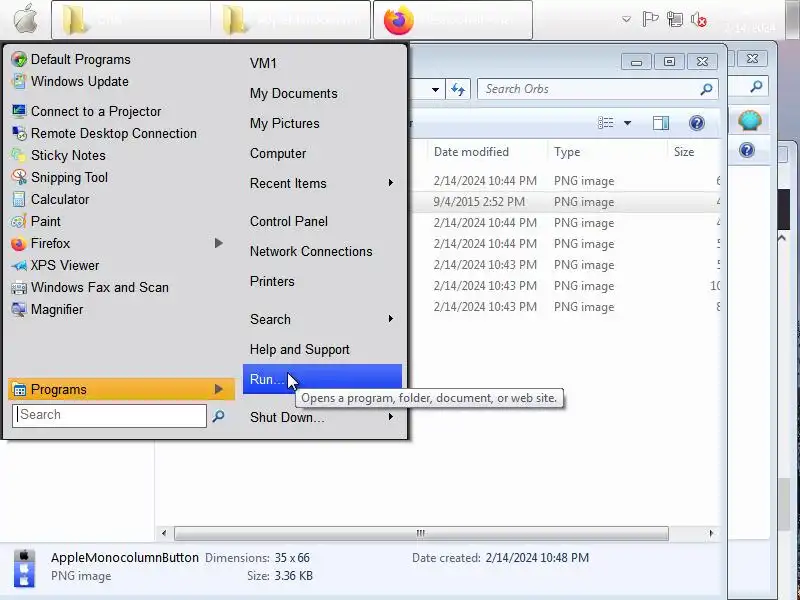Click the Recent Items entry
Image resolution: width=800 pixels, height=600 pixels.
(x=322, y=183)
